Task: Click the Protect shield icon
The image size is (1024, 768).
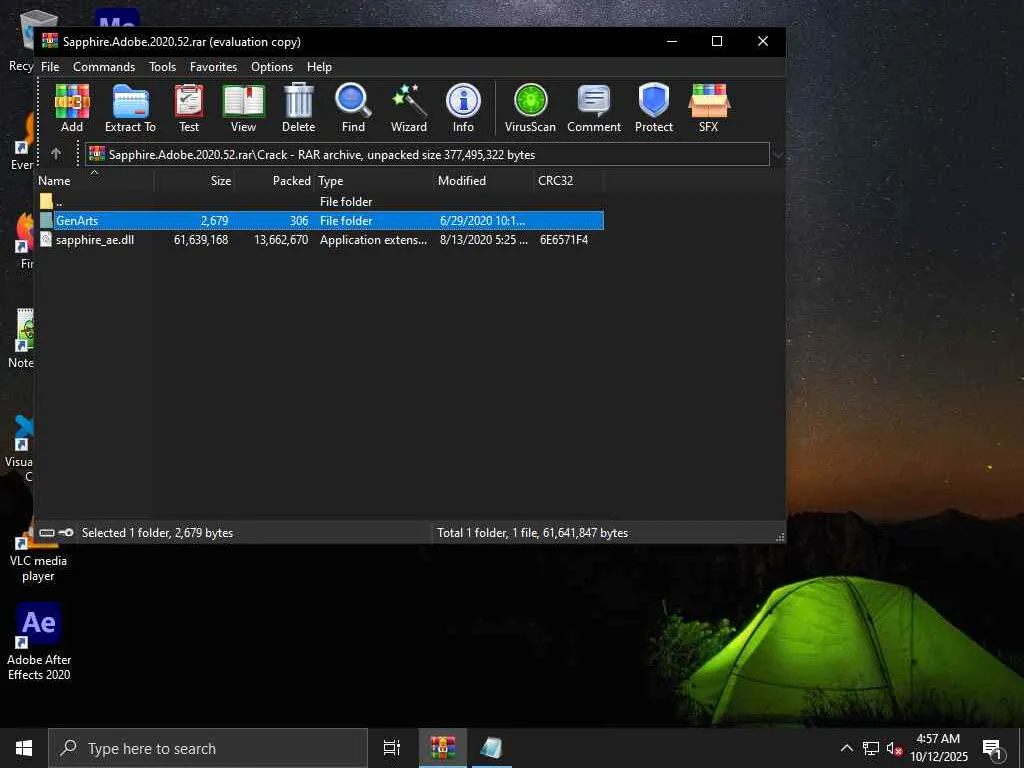Action: [x=654, y=108]
